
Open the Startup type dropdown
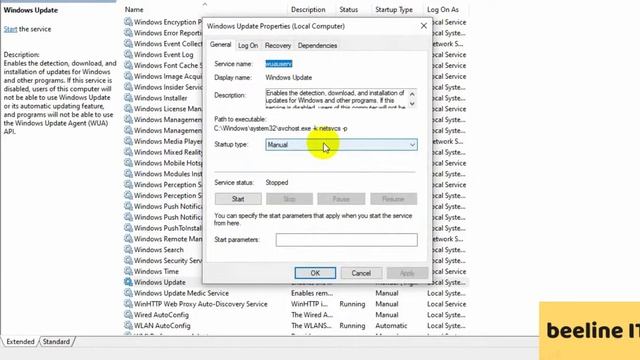pyautogui.click(x=341, y=144)
